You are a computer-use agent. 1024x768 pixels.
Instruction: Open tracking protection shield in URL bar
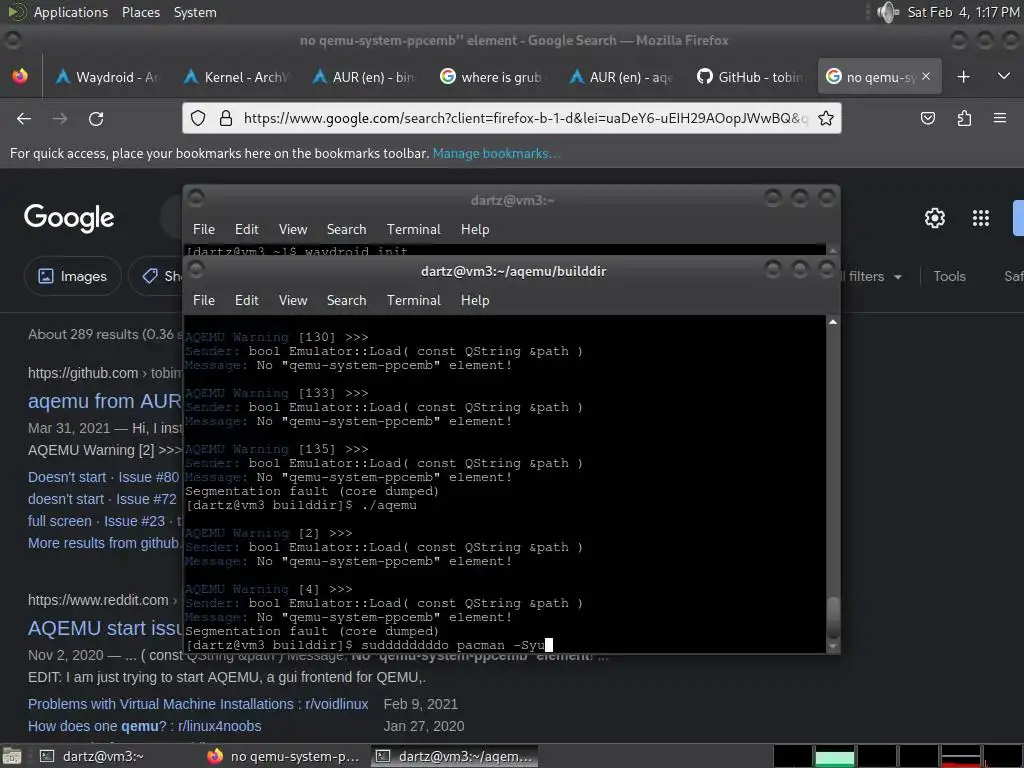click(198, 118)
